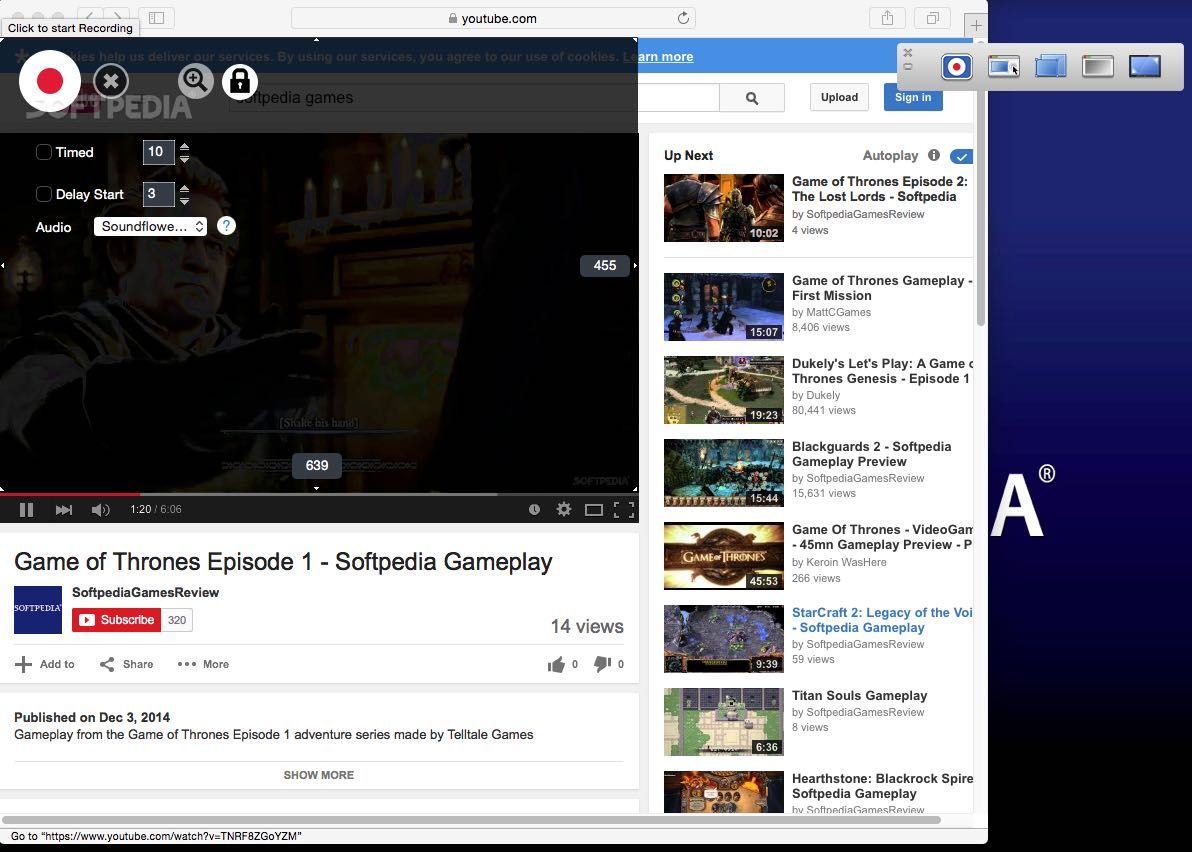Mute the video volume speaker icon
The image size is (1192, 852).
tap(100, 509)
